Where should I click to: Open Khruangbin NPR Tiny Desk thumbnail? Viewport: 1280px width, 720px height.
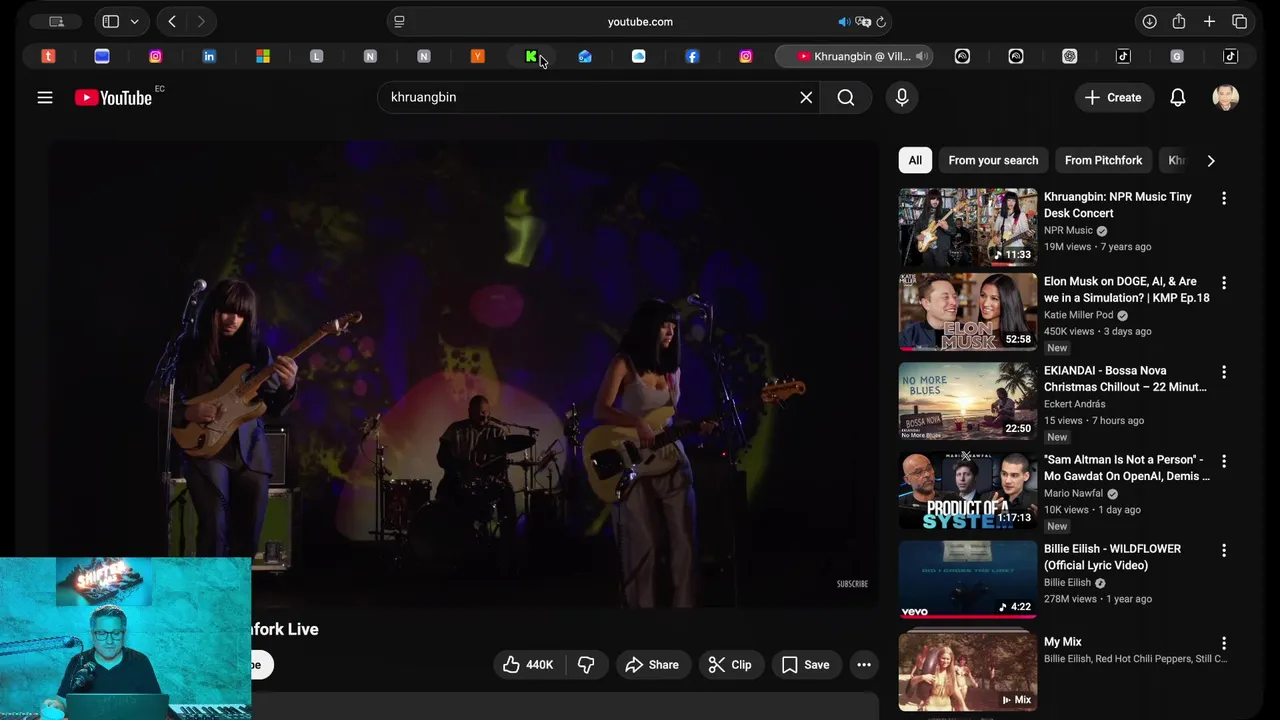point(968,226)
